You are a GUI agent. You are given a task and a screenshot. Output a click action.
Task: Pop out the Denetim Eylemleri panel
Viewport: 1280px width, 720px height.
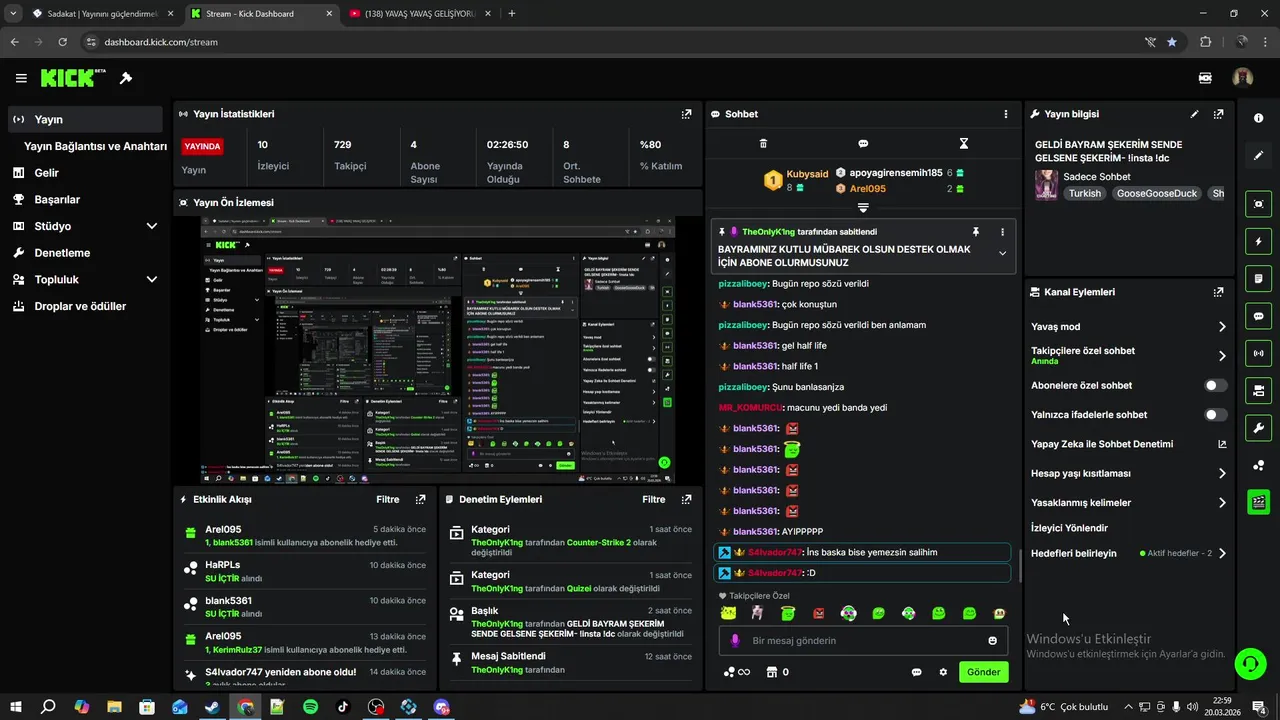pyautogui.click(x=686, y=499)
